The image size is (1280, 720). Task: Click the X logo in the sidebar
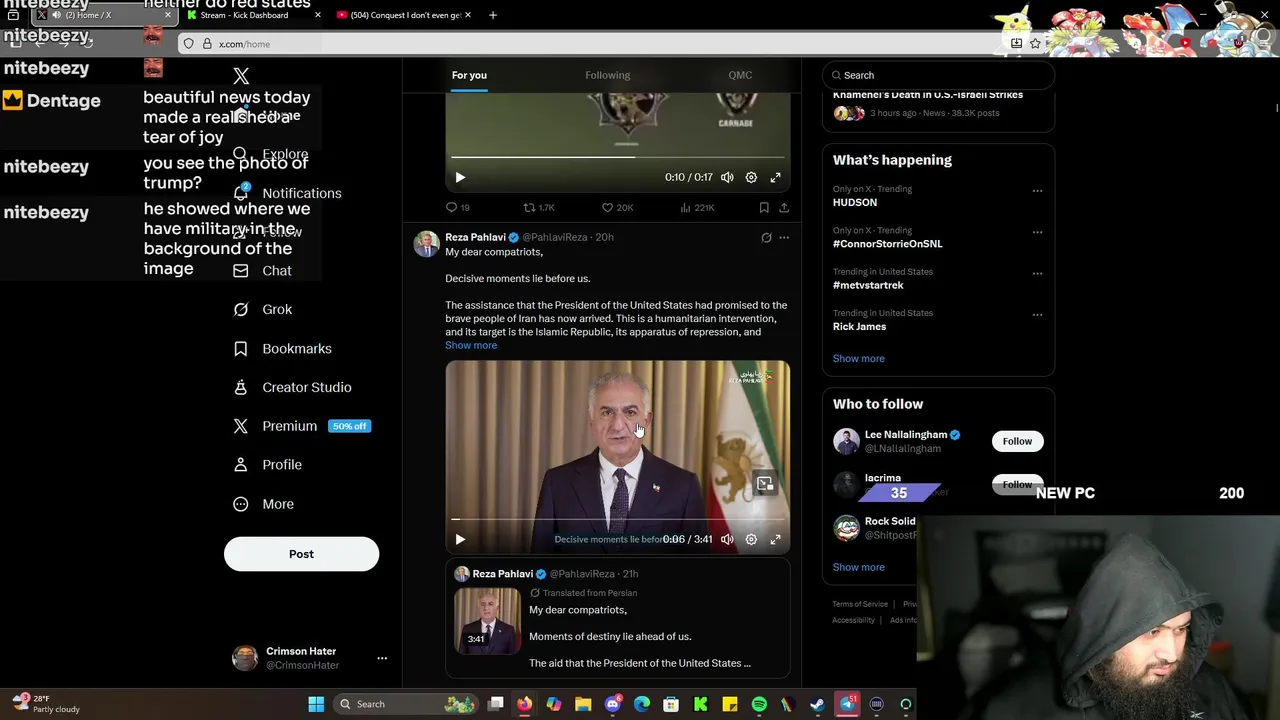point(241,76)
